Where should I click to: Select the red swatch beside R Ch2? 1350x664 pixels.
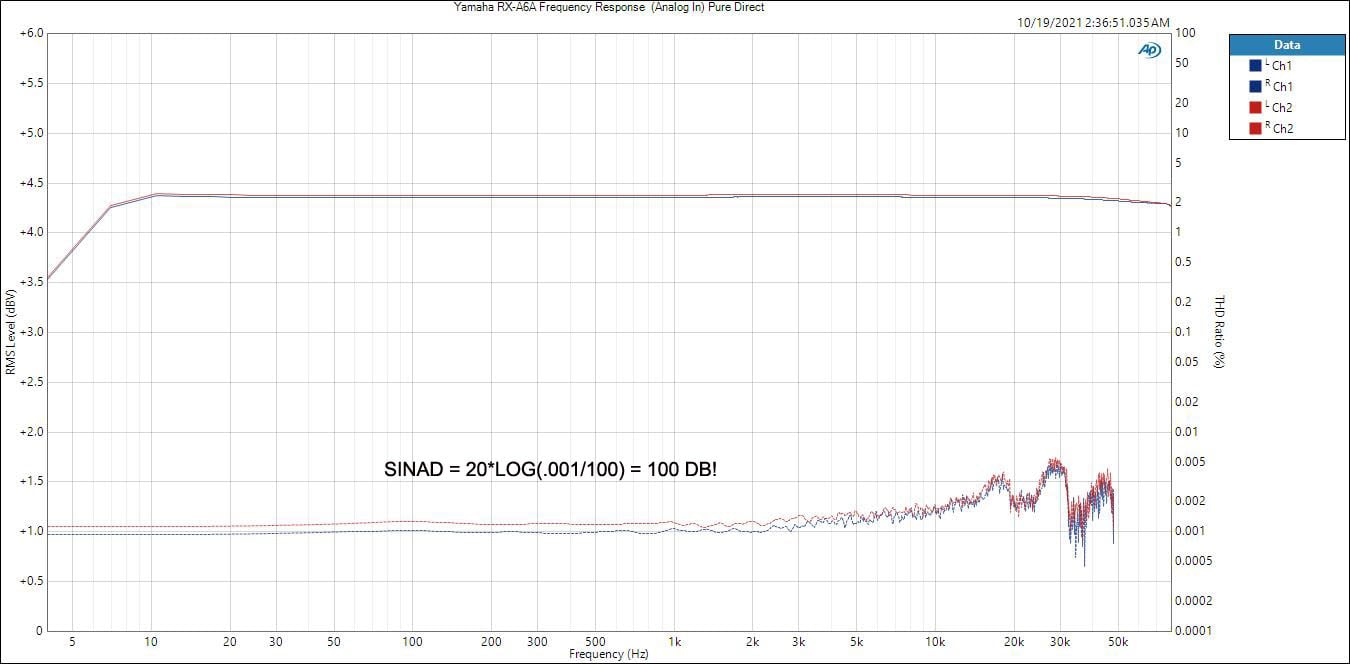[1255, 128]
